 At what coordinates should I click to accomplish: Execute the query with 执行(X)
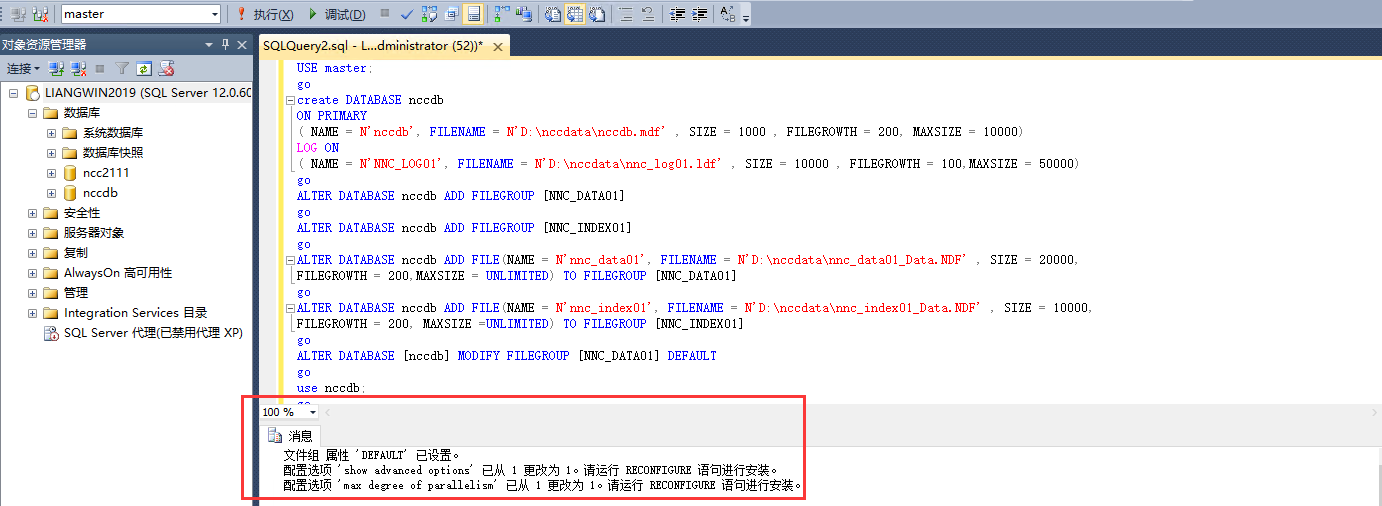(x=265, y=14)
